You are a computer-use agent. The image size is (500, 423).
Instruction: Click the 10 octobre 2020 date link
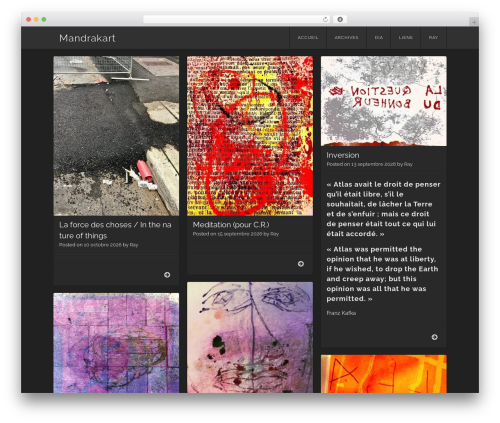pyautogui.click(x=102, y=245)
